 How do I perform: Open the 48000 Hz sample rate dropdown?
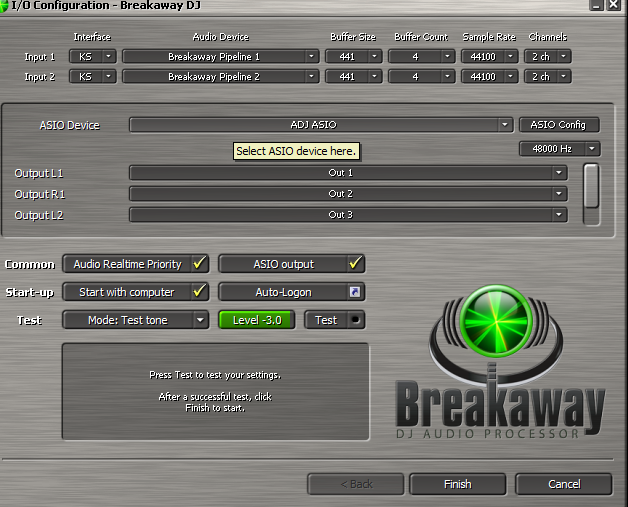560,149
